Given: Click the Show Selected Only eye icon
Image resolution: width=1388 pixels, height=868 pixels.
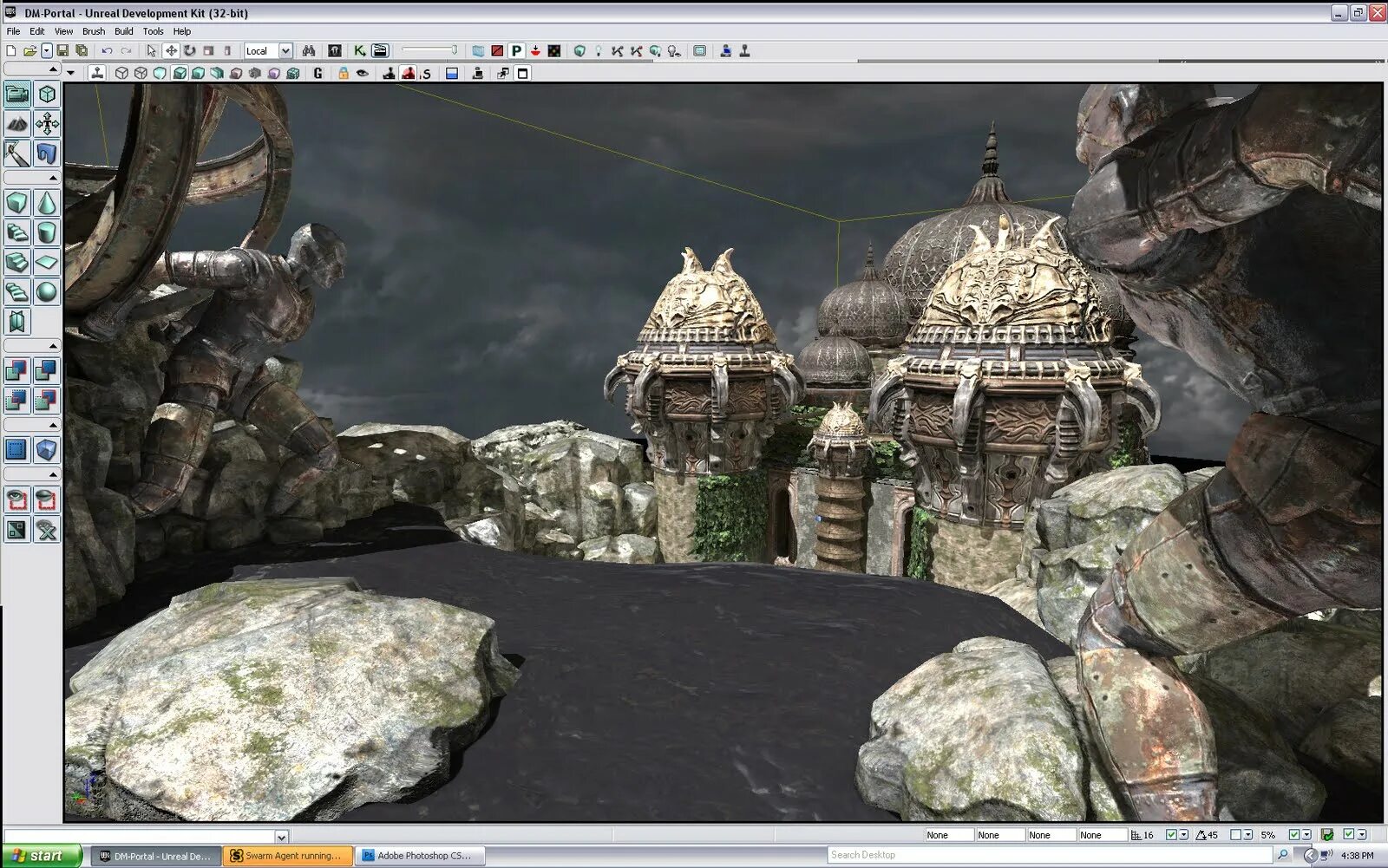Looking at the screenshot, I should (x=17, y=499).
